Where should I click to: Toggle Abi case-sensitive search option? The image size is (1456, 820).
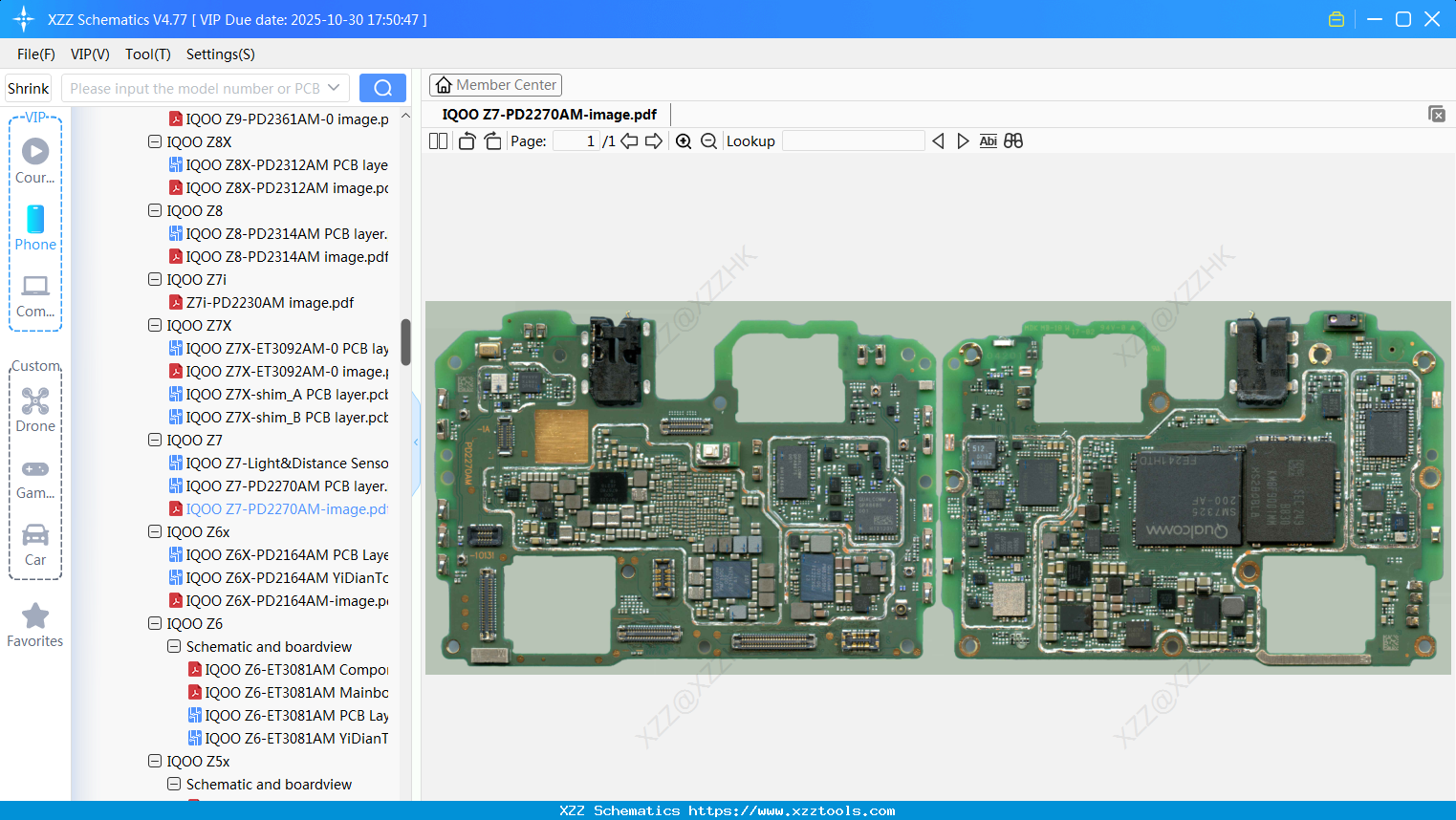(x=988, y=140)
